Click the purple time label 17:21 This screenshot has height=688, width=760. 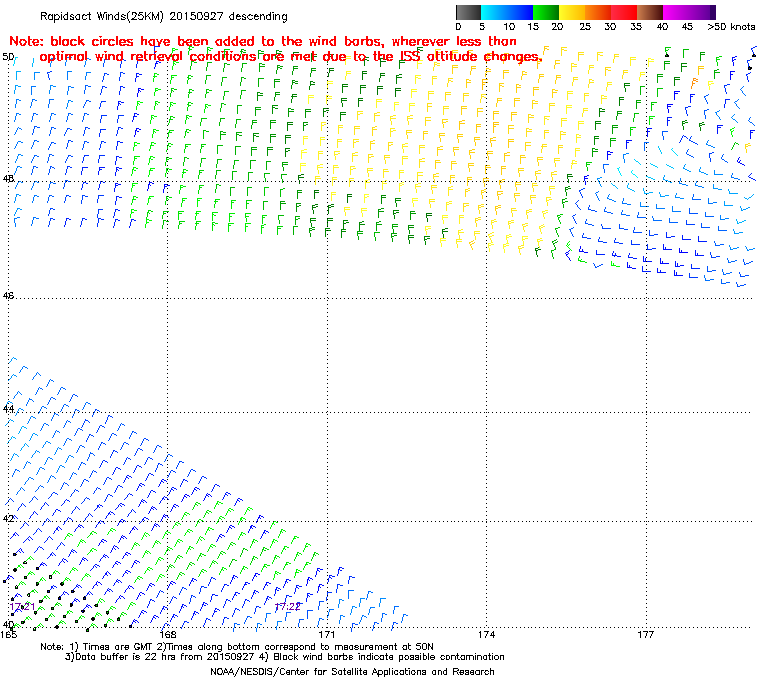[x=22, y=607]
